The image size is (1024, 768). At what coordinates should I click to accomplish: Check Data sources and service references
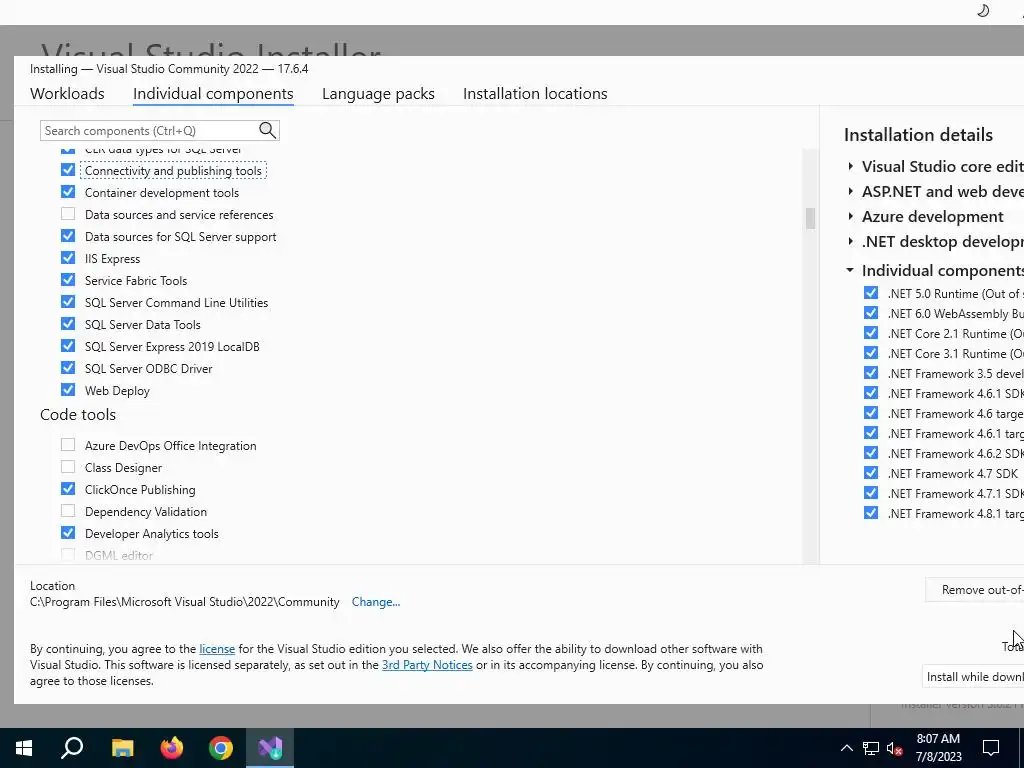pyautogui.click(x=68, y=214)
